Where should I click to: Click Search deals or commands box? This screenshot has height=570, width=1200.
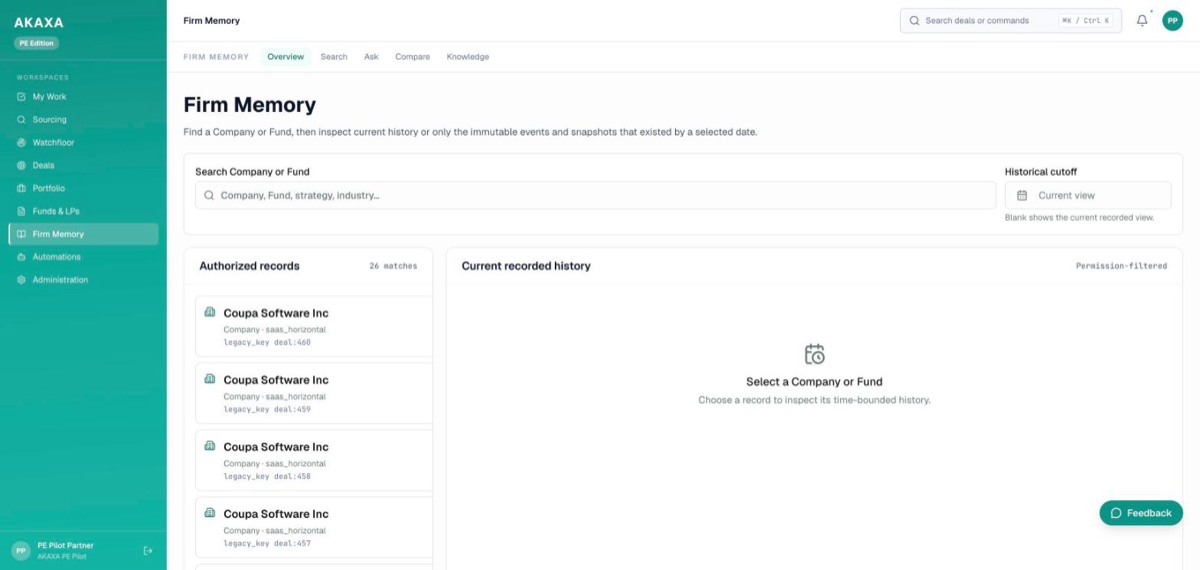[1011, 20]
